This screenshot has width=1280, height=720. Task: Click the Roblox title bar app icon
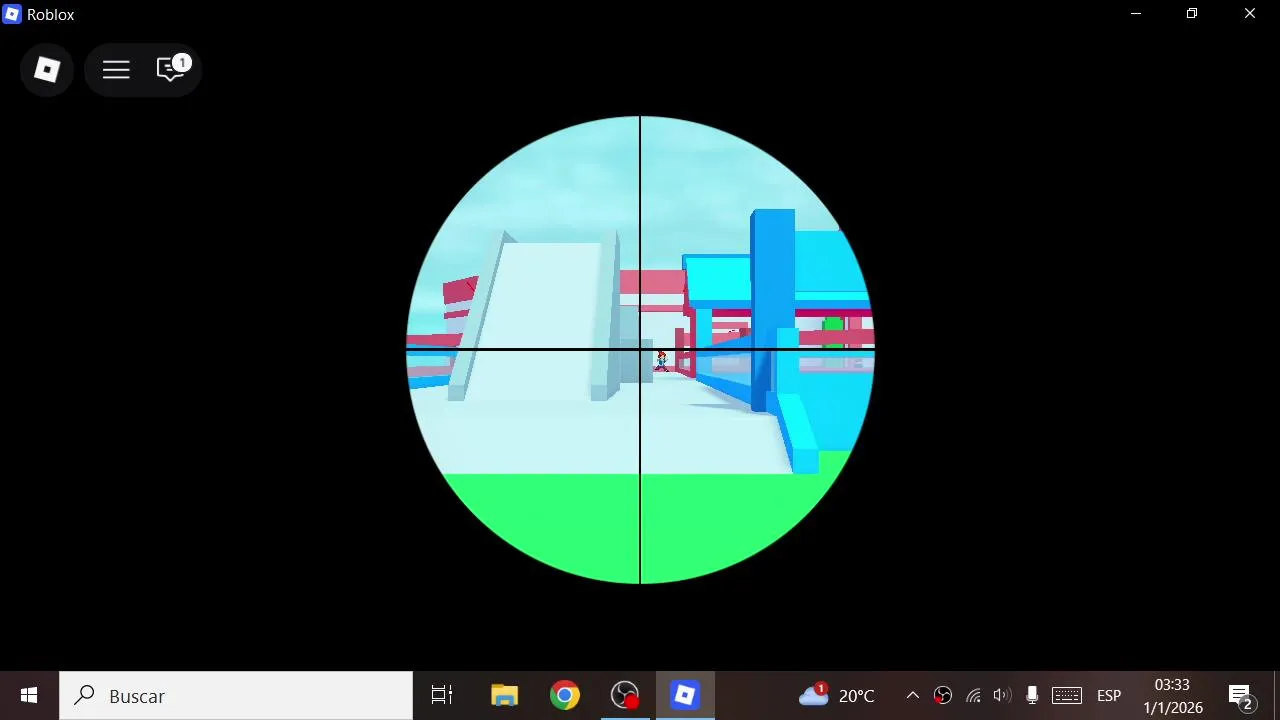tap(12, 14)
